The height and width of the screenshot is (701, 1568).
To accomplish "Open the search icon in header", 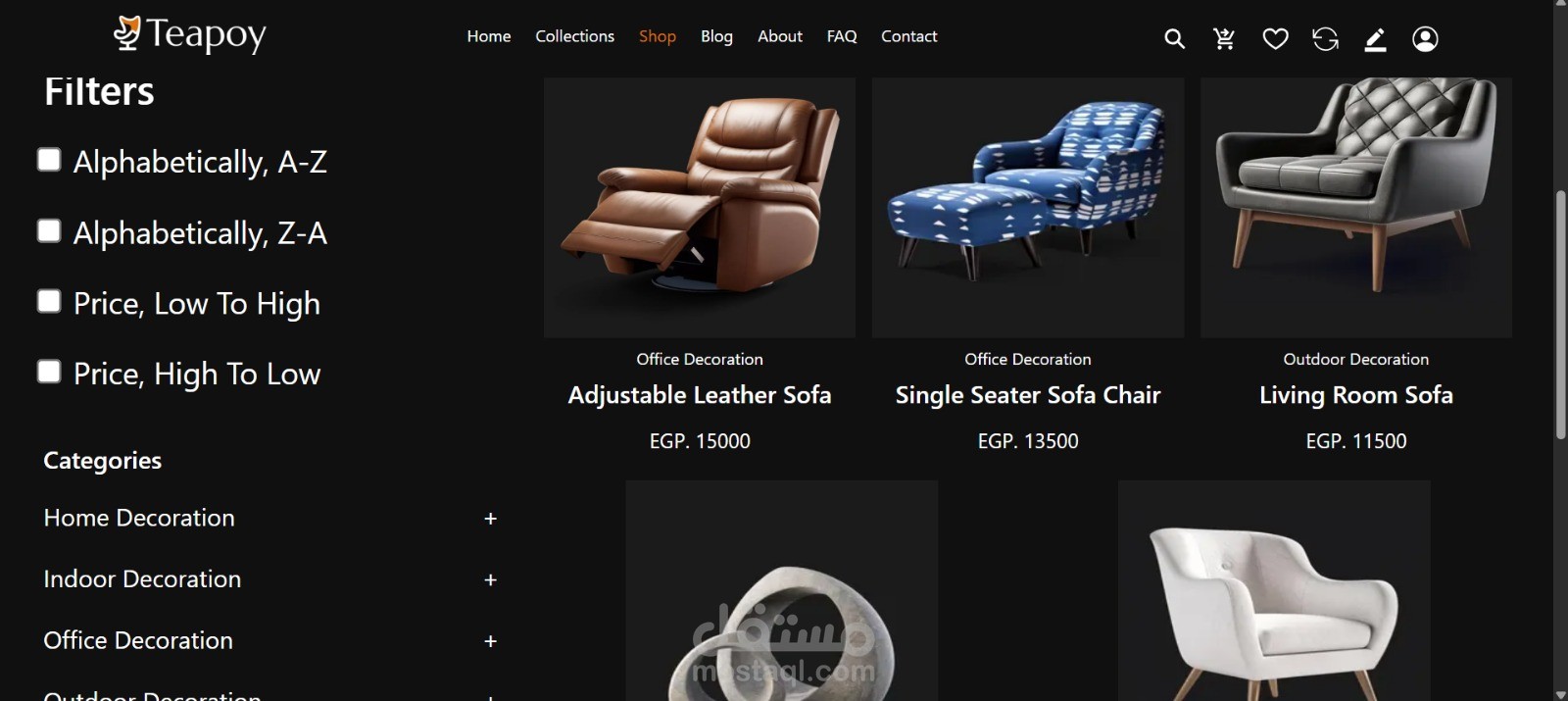I will point(1174,39).
